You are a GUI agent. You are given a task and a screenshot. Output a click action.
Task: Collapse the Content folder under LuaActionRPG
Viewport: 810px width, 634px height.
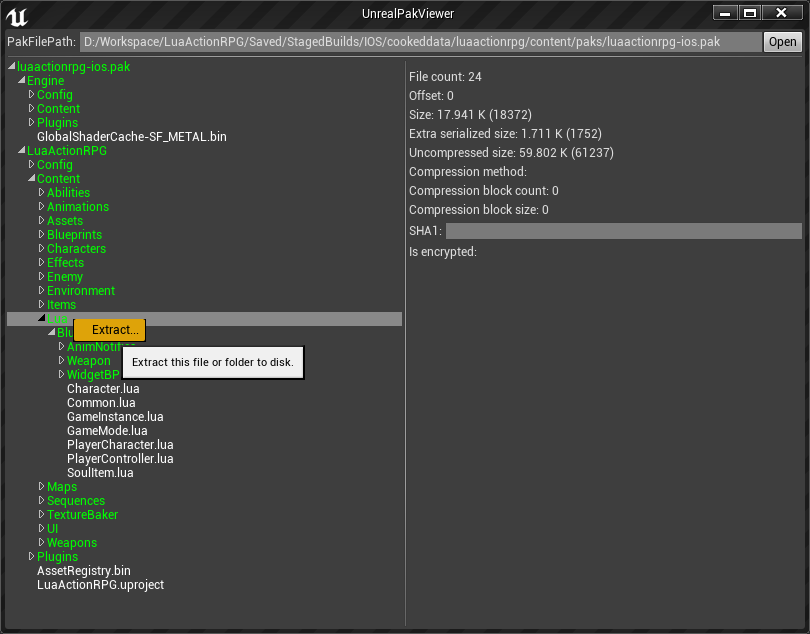[32, 178]
